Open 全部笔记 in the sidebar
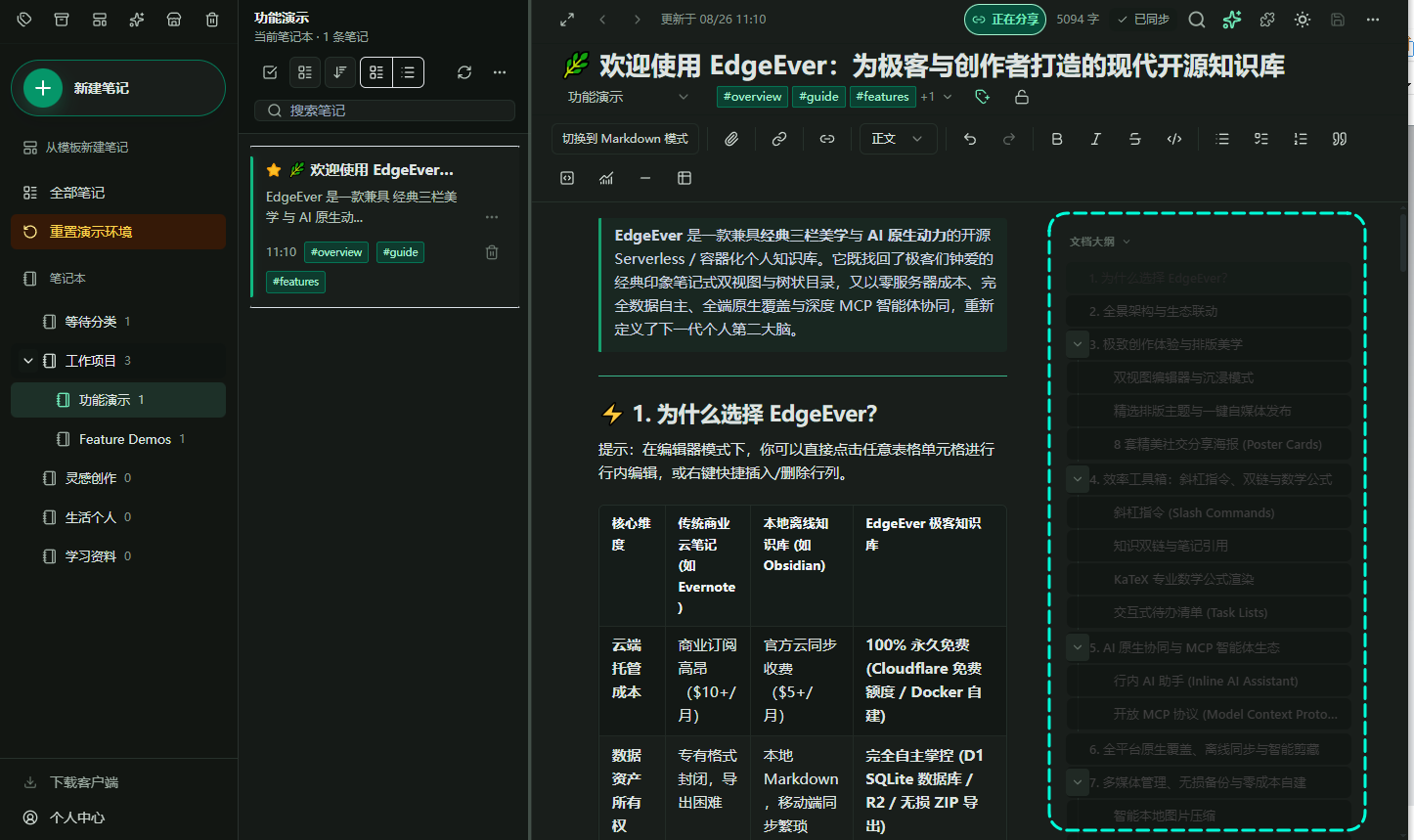This screenshot has width=1414, height=840. point(118,193)
